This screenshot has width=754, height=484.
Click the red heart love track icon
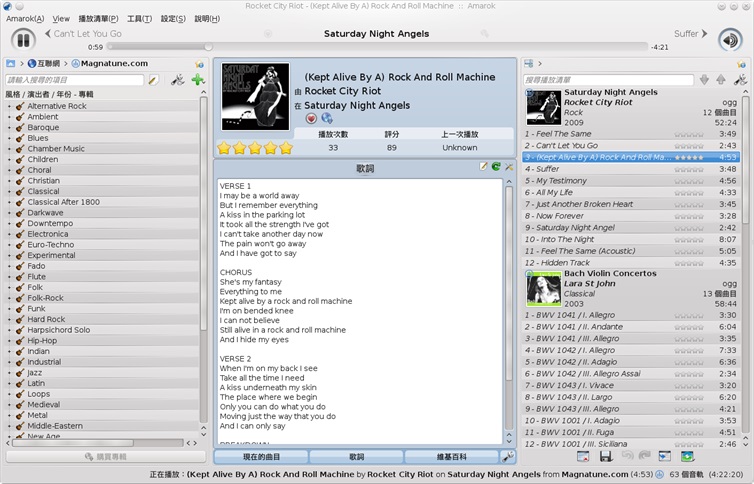click(311, 118)
